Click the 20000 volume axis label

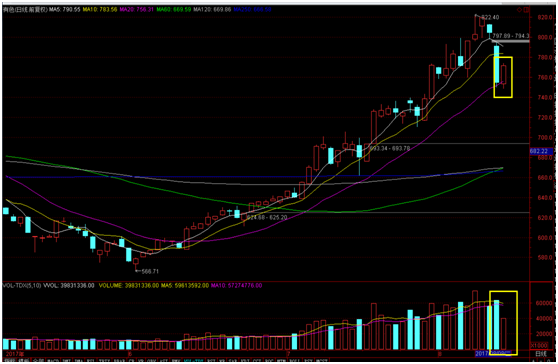tap(544, 334)
